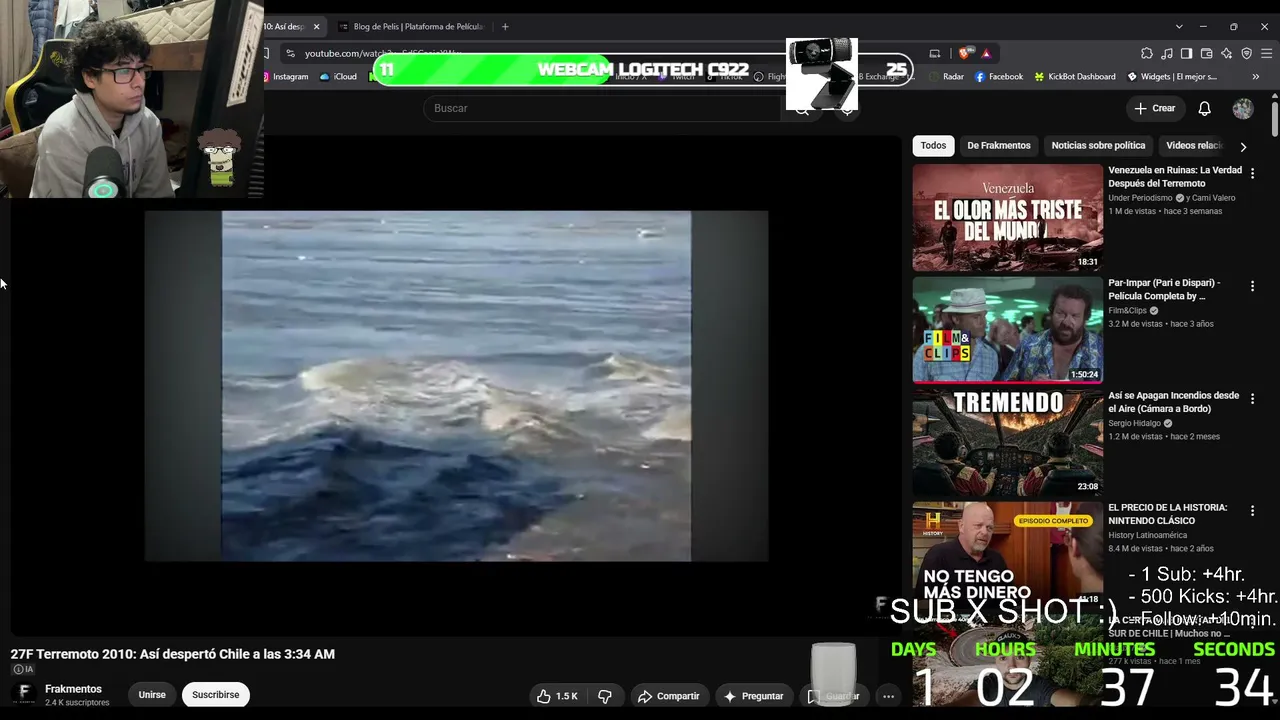
Task: Click the install-app icon in address bar
Action: (935, 53)
